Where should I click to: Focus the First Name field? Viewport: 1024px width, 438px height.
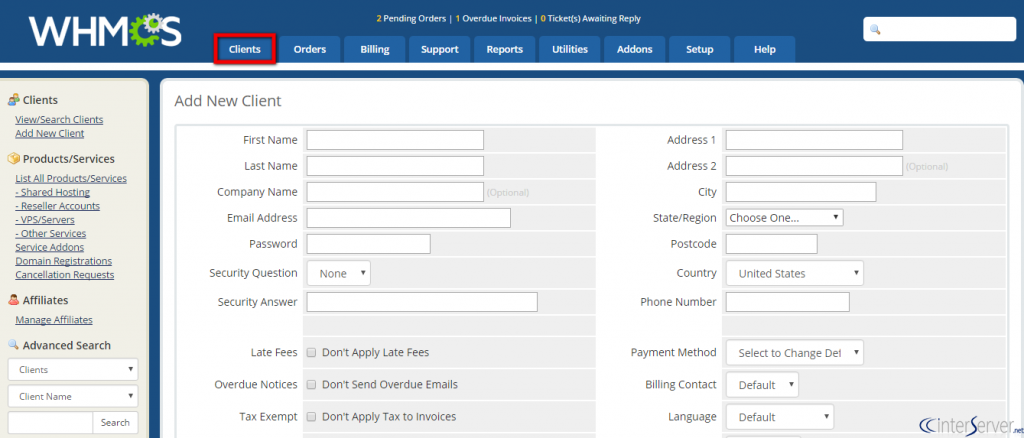(x=395, y=140)
